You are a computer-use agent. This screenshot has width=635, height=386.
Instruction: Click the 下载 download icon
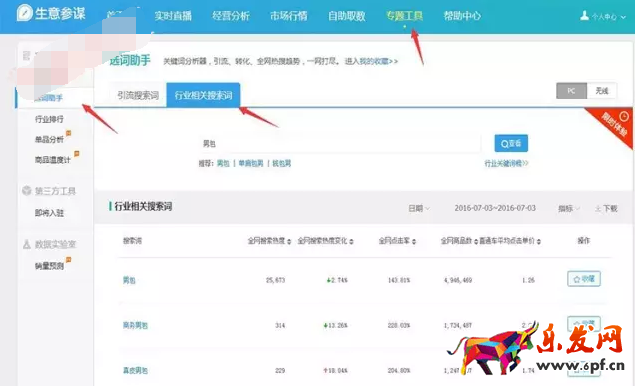(x=598, y=209)
